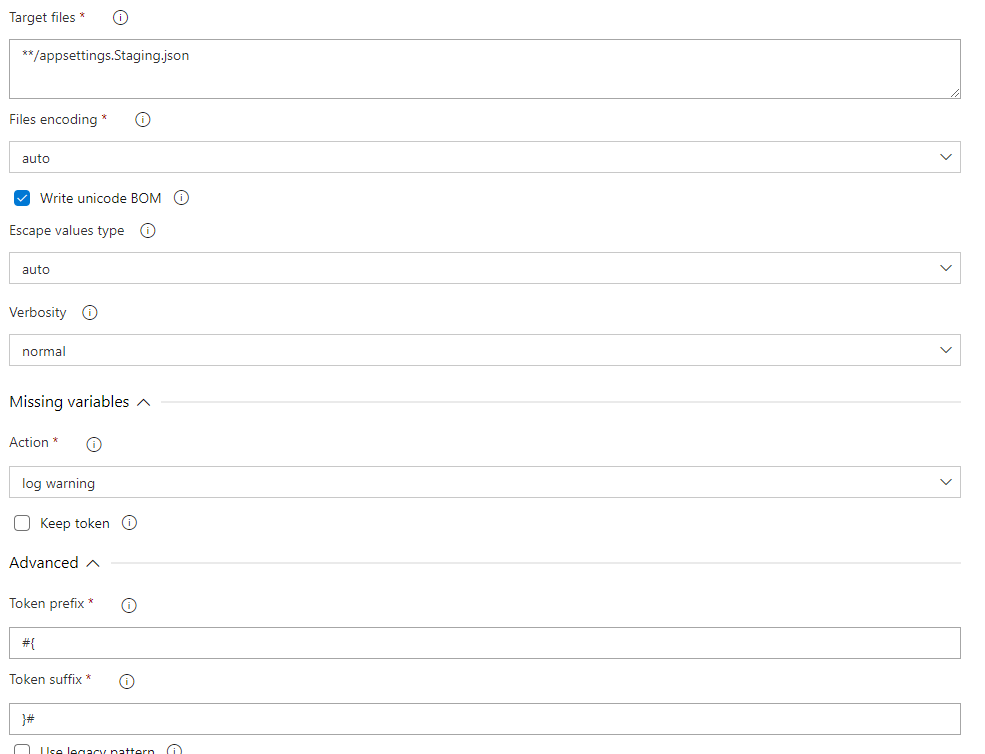Click the Use legacy pattern info icon
Viewport: 985px width, 754px height.
click(x=174, y=748)
